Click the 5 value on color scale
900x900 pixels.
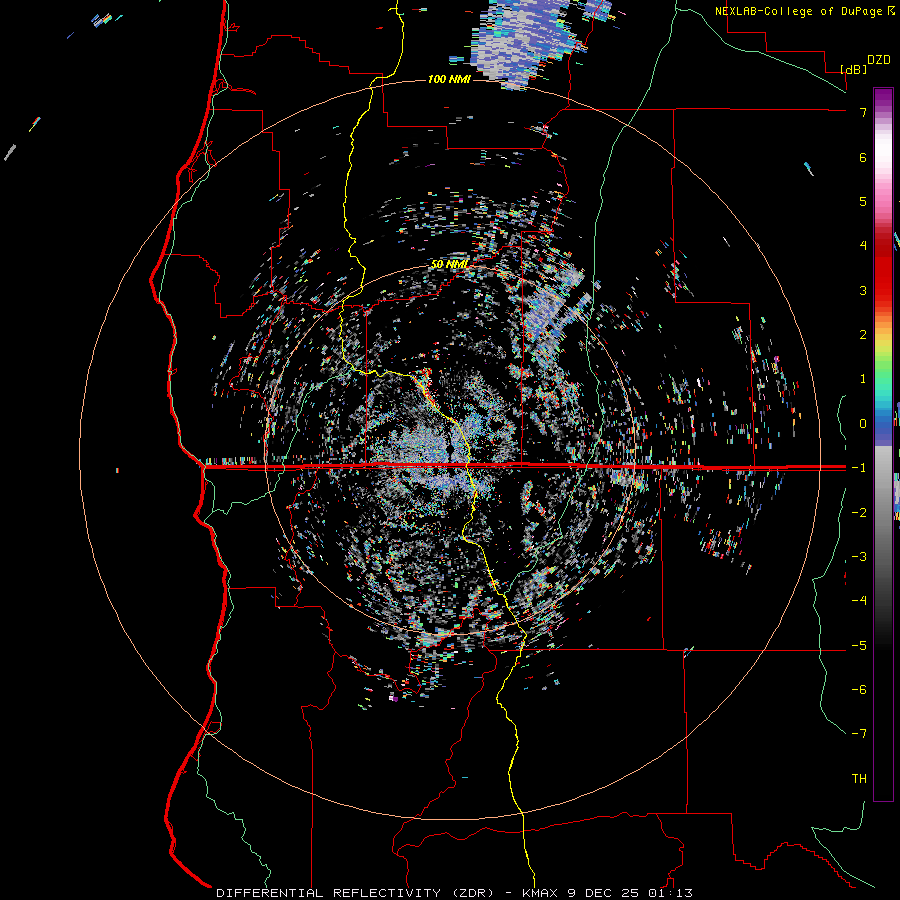[863, 201]
